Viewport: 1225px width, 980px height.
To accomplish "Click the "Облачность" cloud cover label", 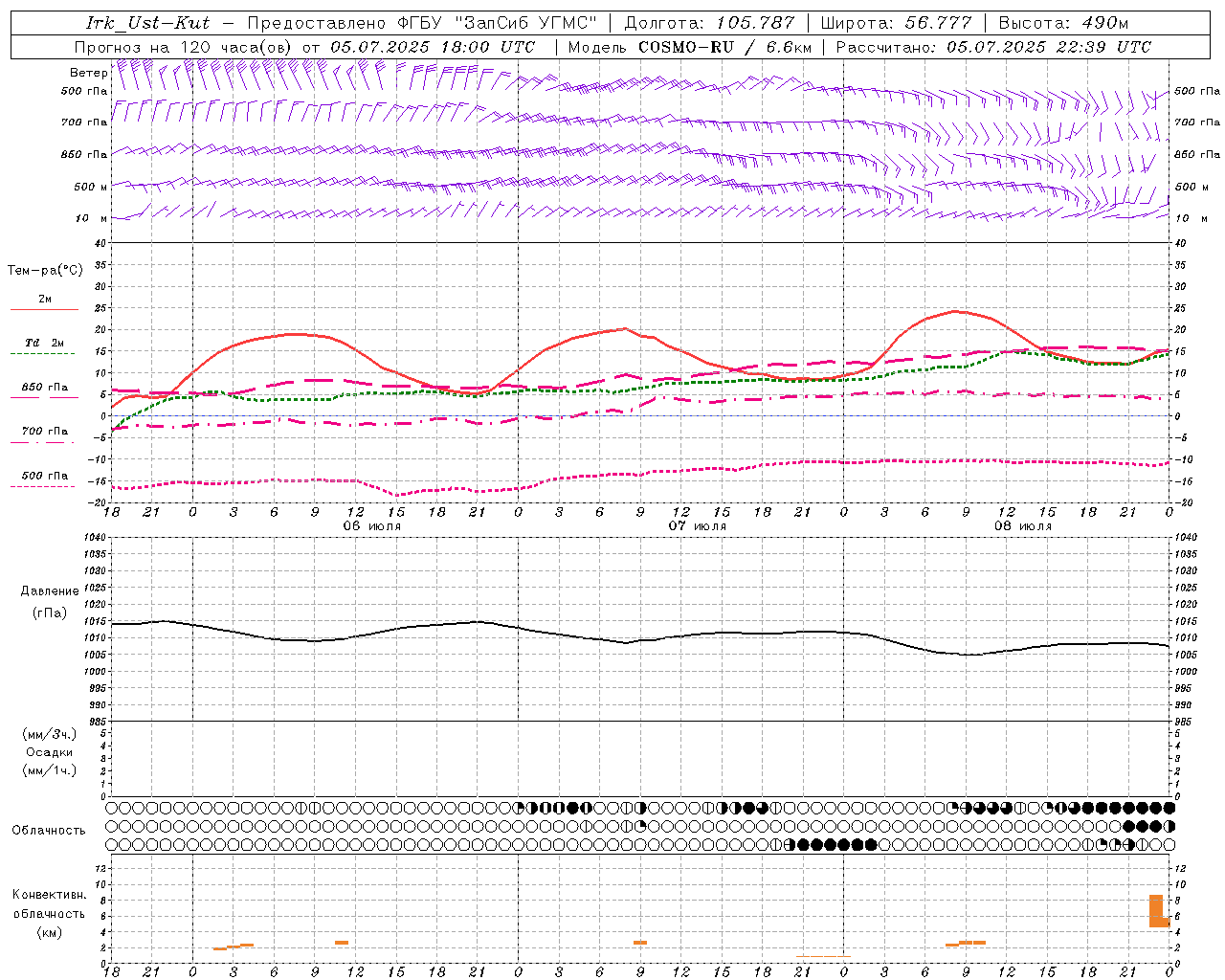I will click(x=49, y=830).
